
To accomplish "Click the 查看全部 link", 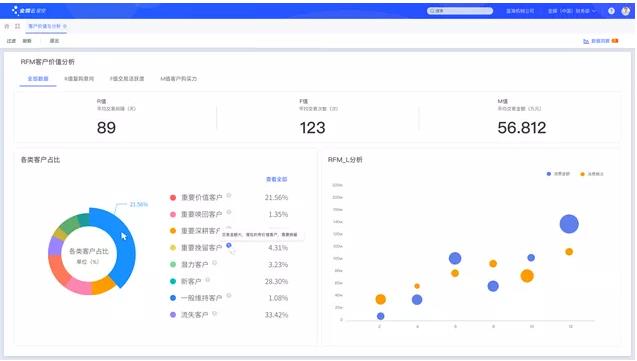I will coord(277,179).
